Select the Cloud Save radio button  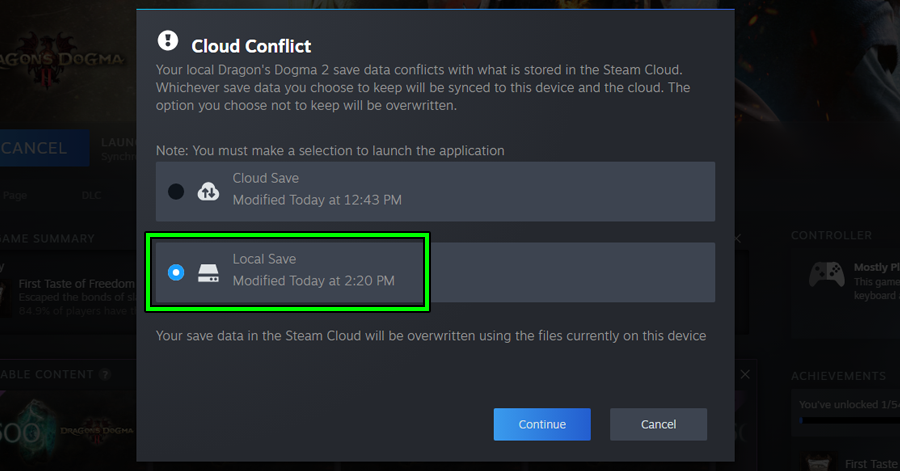[176, 191]
